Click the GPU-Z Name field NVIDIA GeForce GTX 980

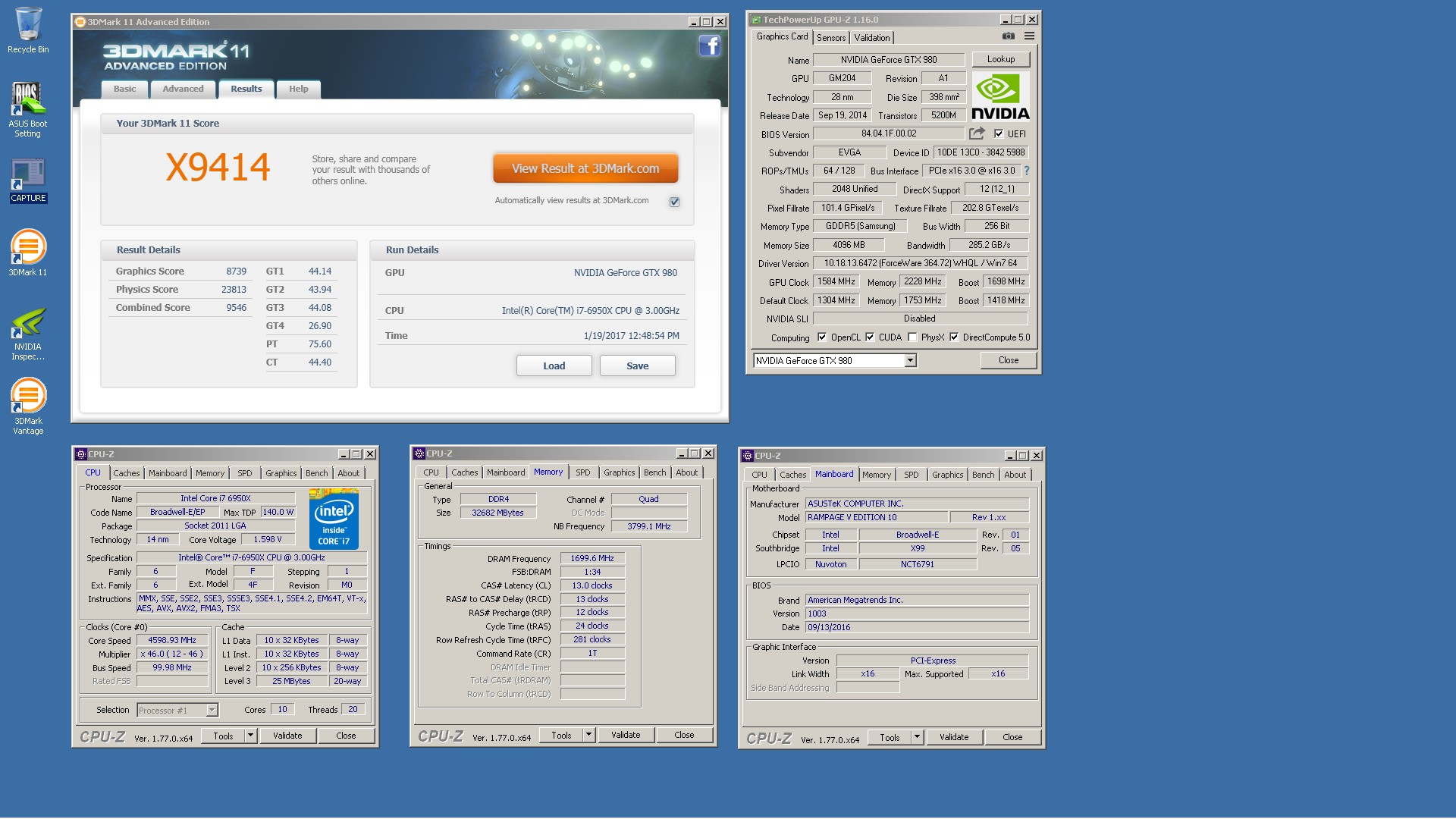[x=889, y=60]
